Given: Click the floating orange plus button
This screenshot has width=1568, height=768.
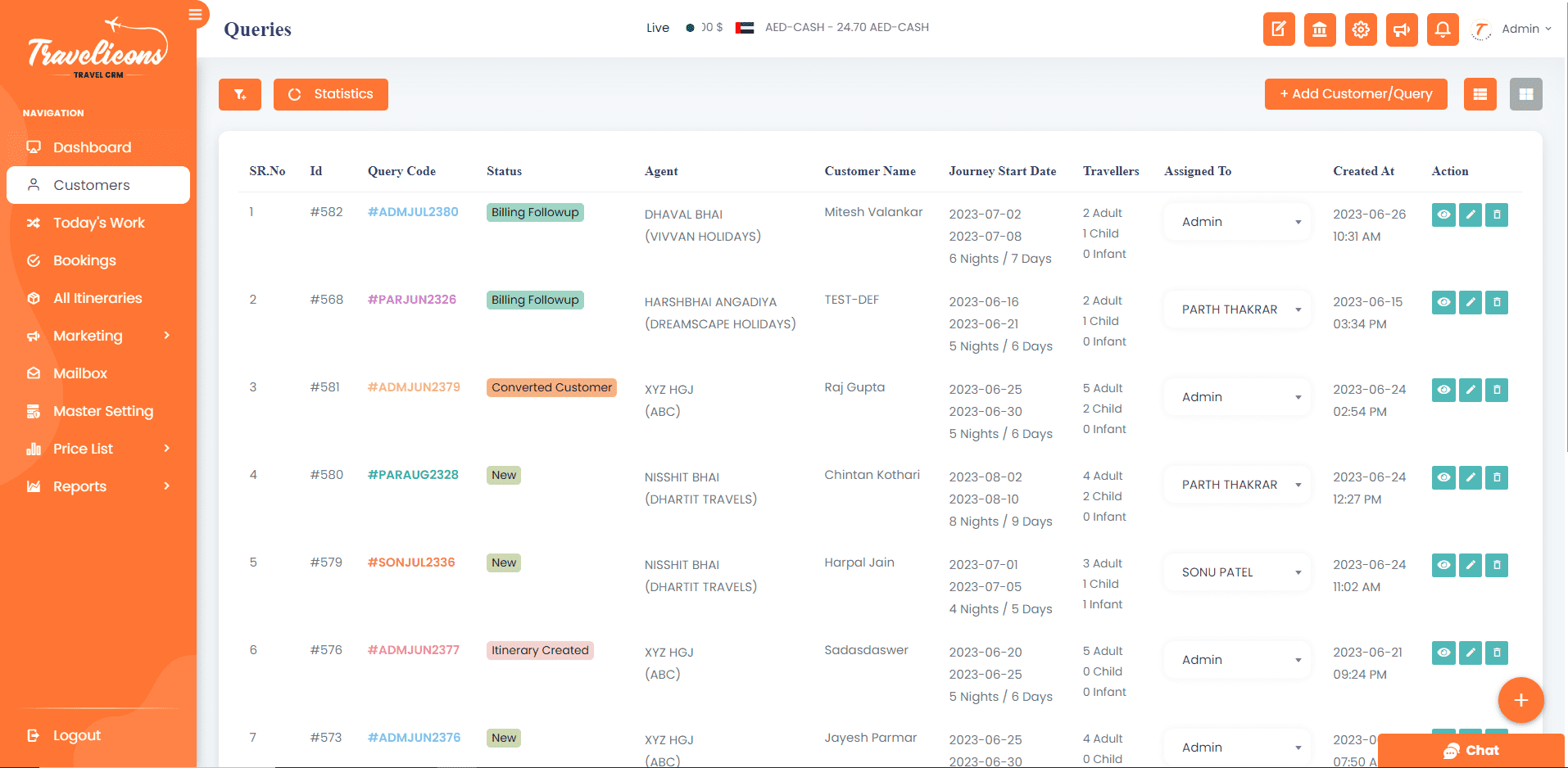Looking at the screenshot, I should pyautogui.click(x=1521, y=700).
